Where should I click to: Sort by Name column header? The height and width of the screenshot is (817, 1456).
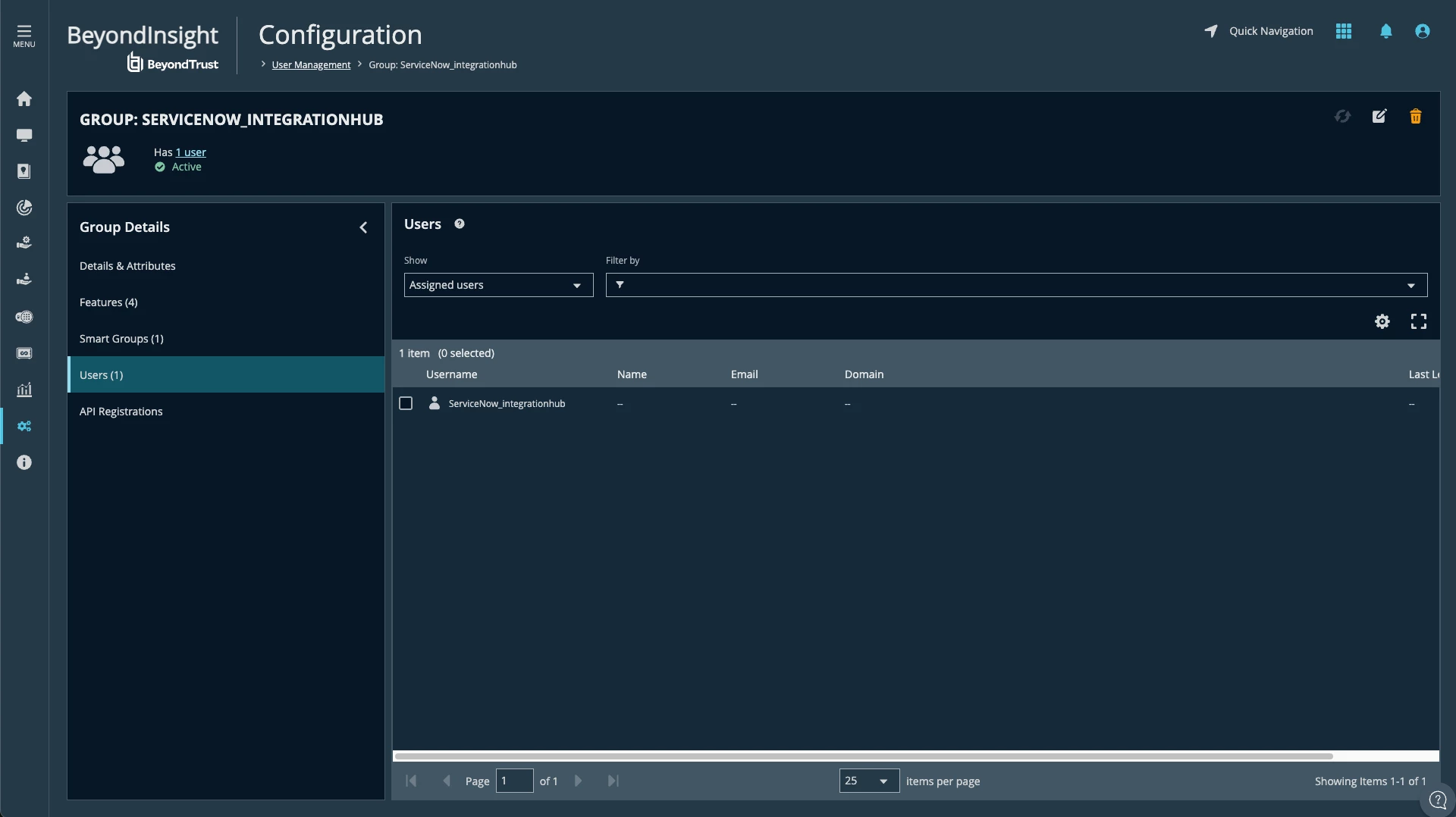pos(632,374)
